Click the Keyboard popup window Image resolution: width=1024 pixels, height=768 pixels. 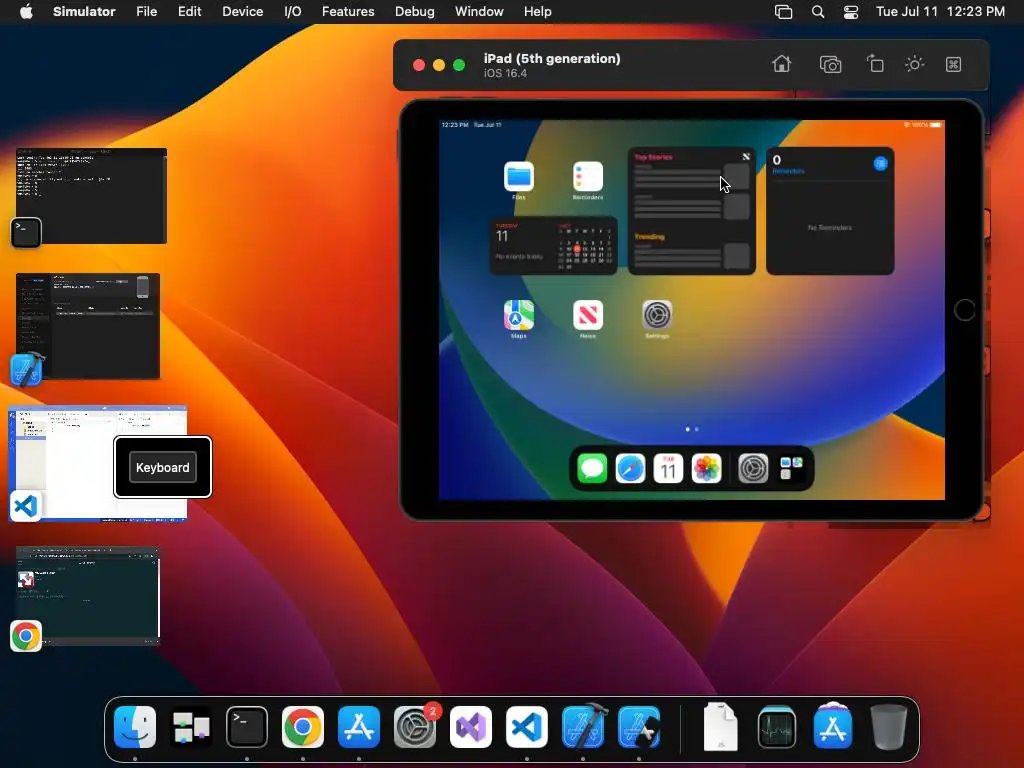pyautogui.click(x=163, y=467)
